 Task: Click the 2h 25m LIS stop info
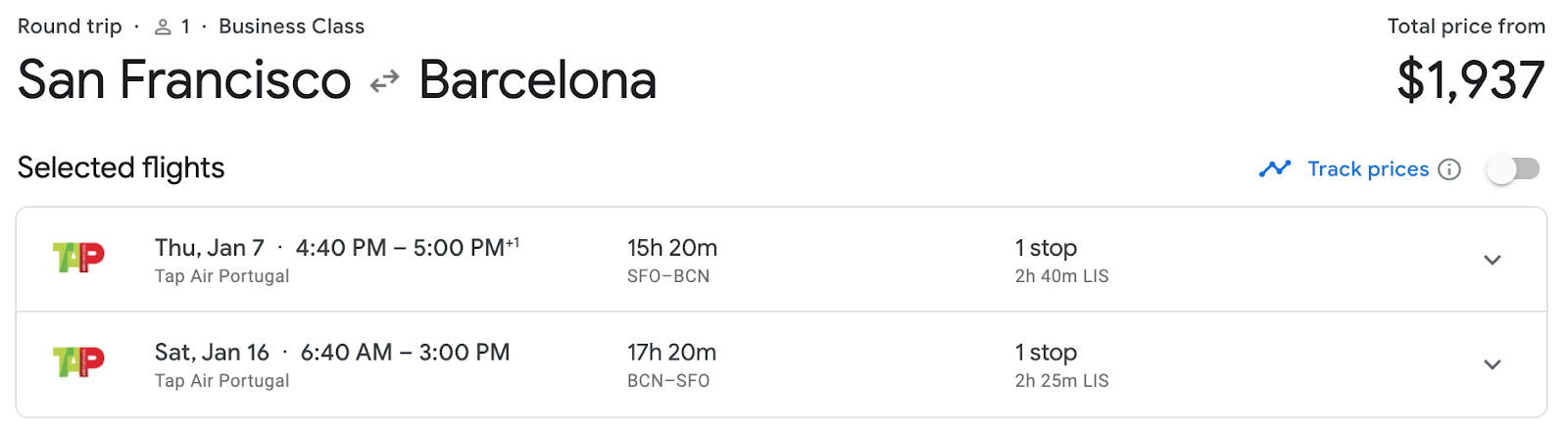tap(1062, 381)
